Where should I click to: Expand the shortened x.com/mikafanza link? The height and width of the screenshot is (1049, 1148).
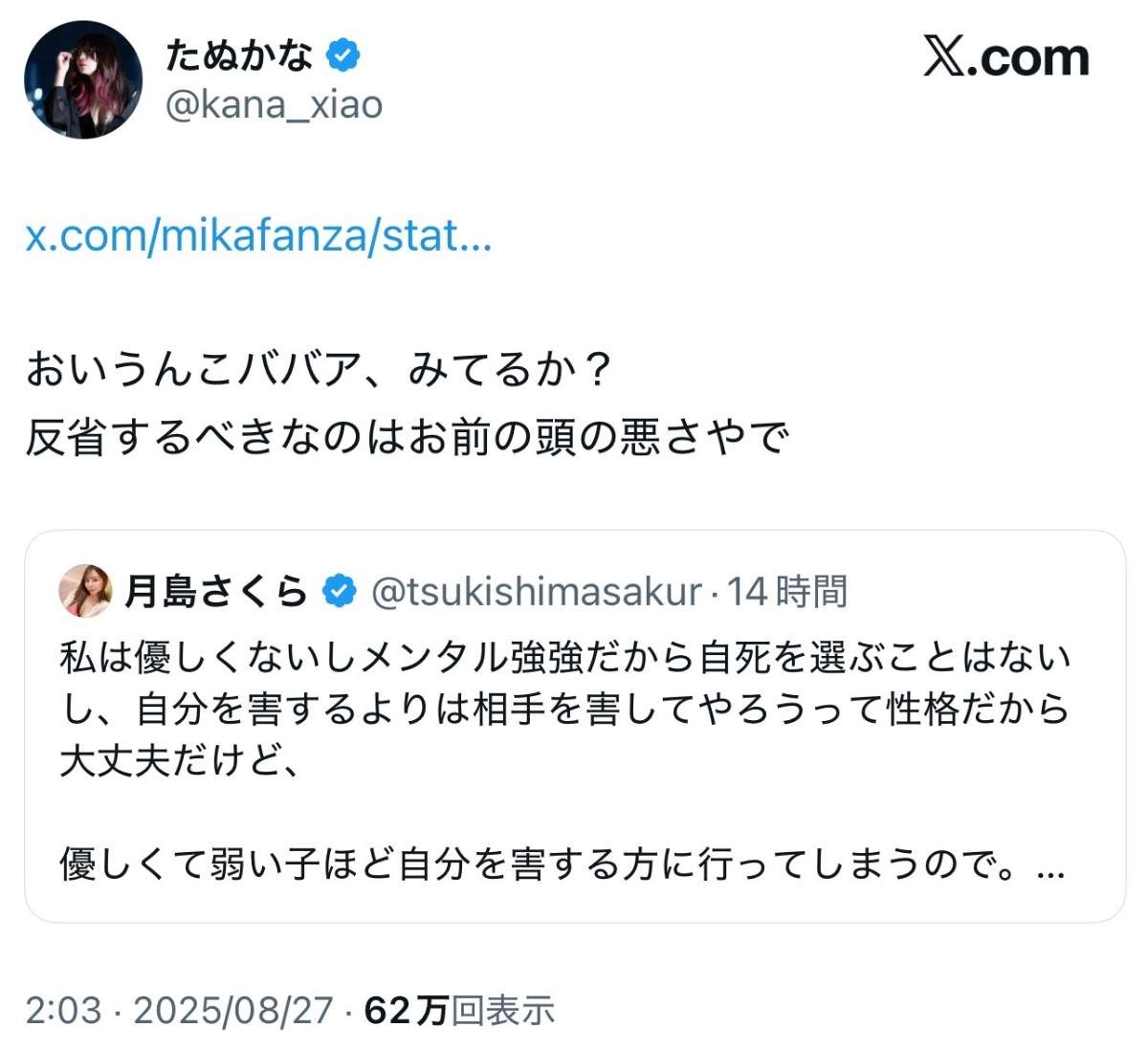tap(256, 235)
